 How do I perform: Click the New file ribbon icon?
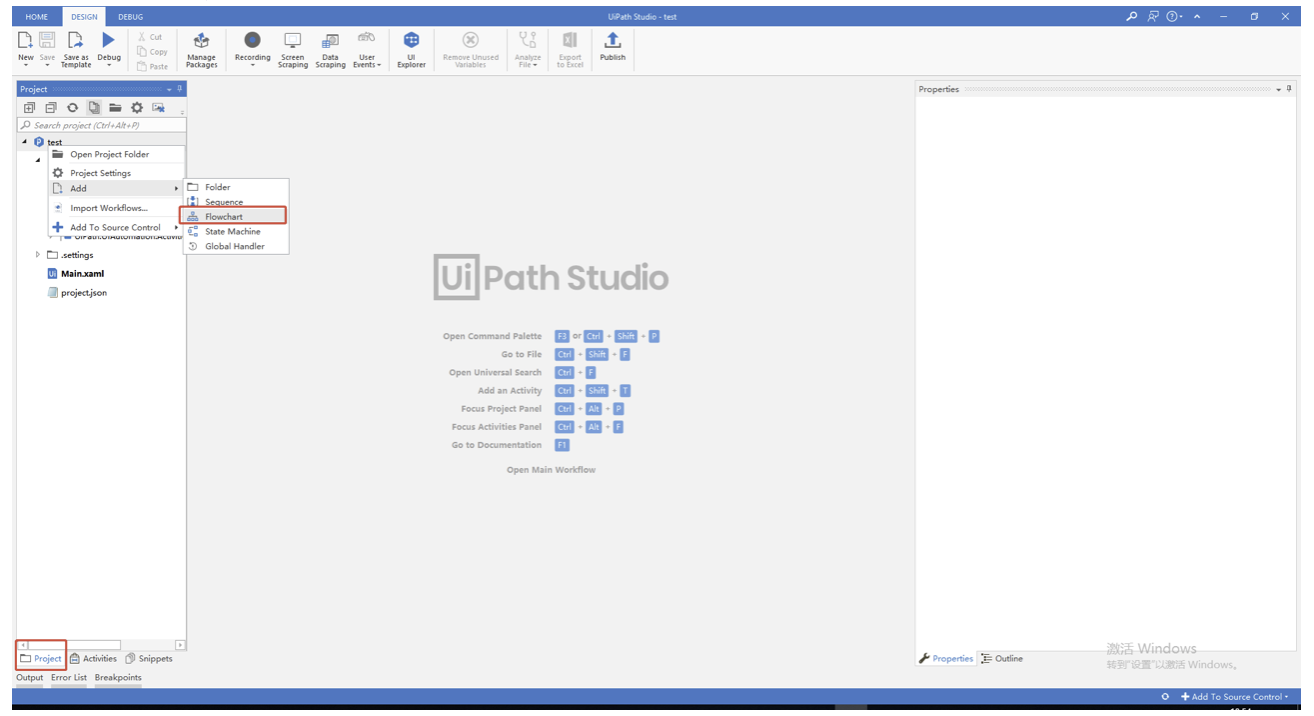click(26, 40)
